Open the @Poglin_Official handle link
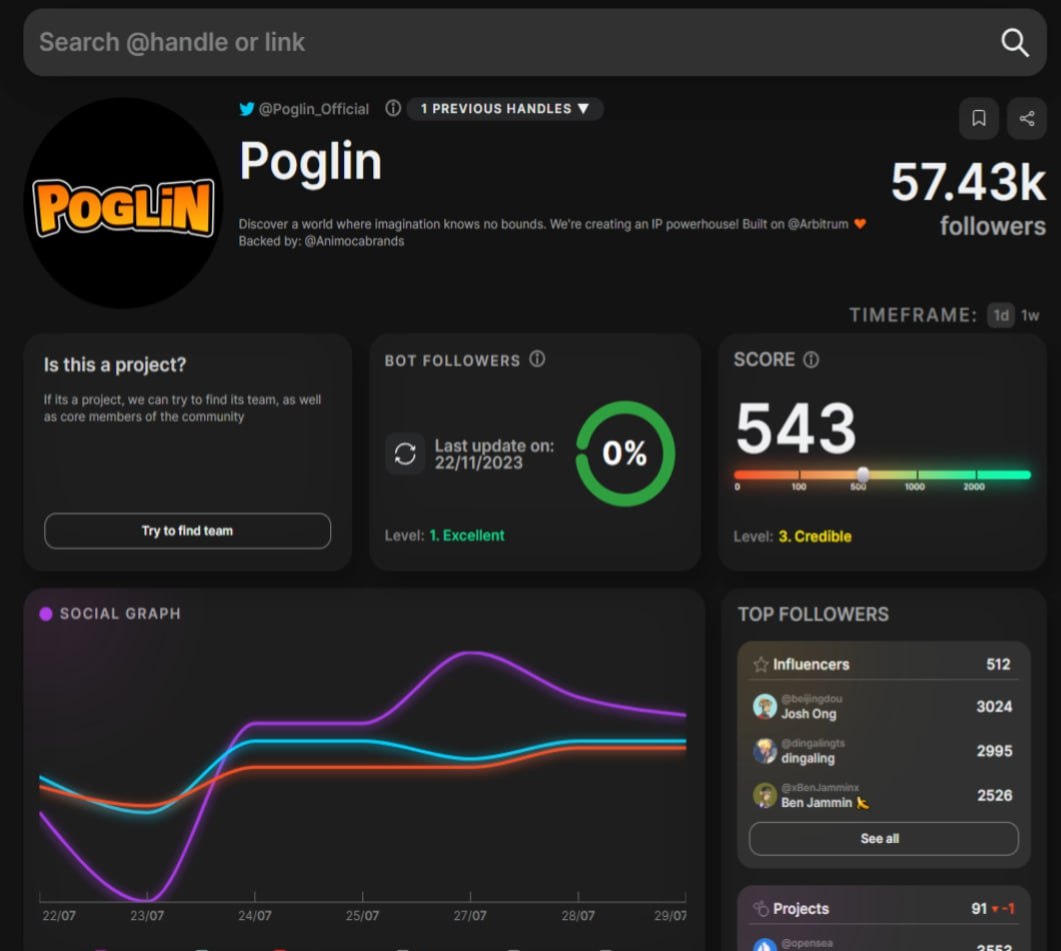Screen dimensions: 1061x951 pyautogui.click(x=314, y=109)
